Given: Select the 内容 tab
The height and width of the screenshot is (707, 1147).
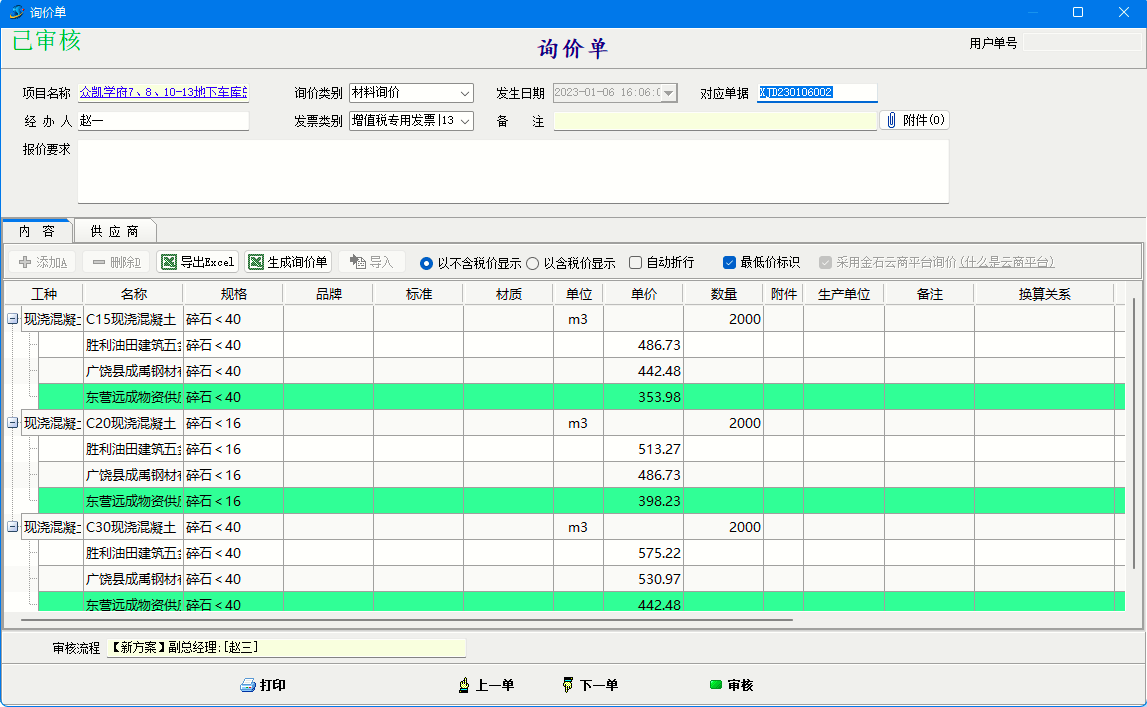Looking at the screenshot, I should [36, 231].
